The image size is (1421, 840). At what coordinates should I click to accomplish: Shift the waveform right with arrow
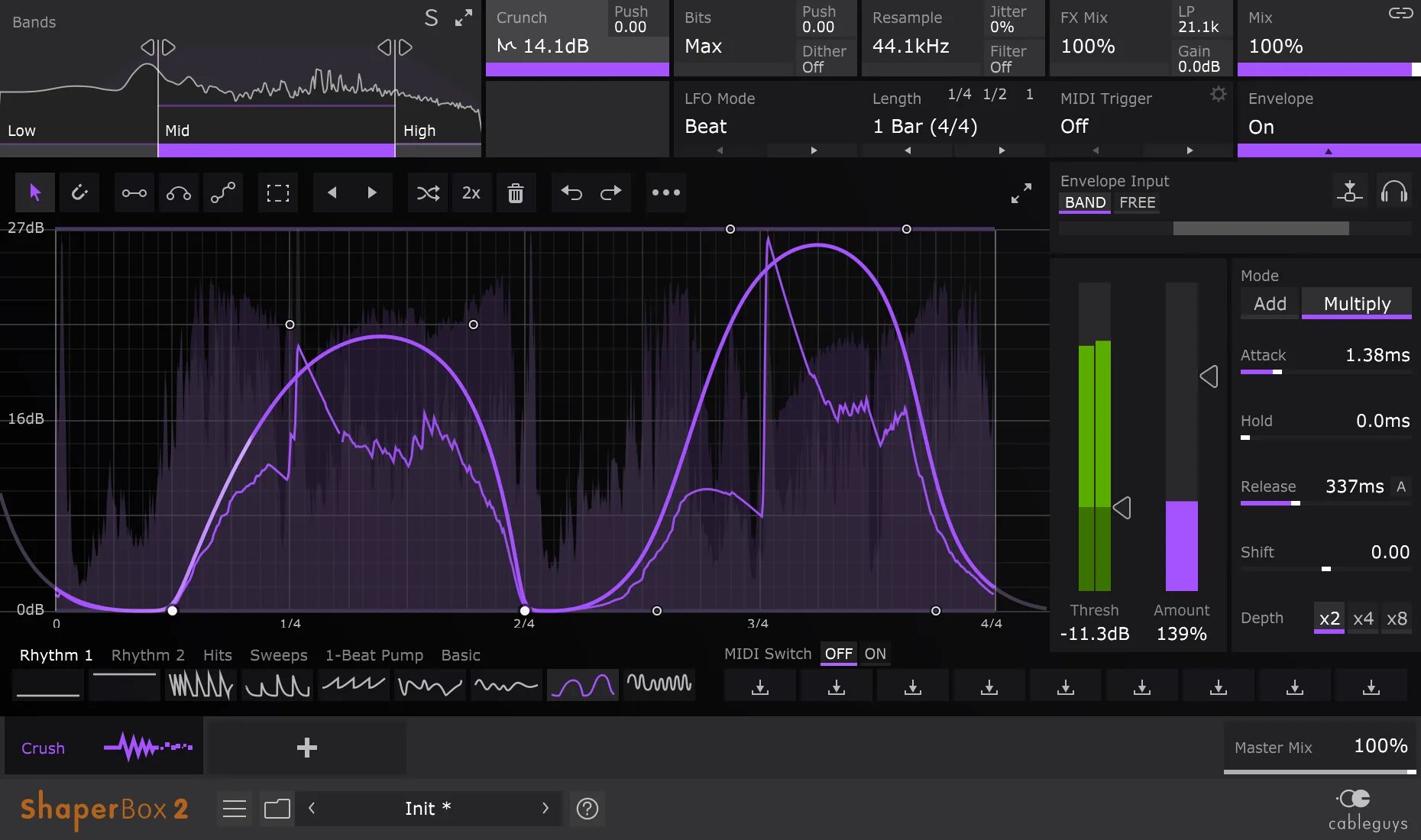pos(372,192)
